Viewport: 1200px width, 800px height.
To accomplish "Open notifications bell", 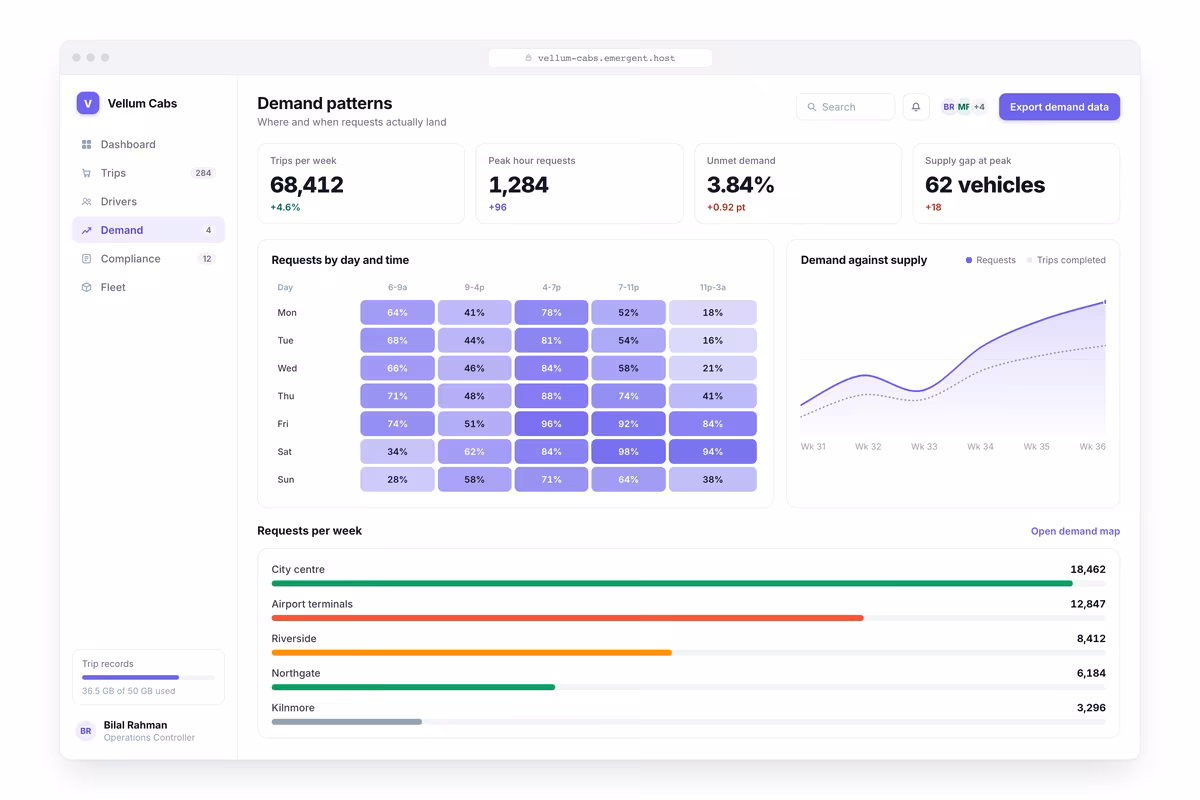I will click(916, 107).
